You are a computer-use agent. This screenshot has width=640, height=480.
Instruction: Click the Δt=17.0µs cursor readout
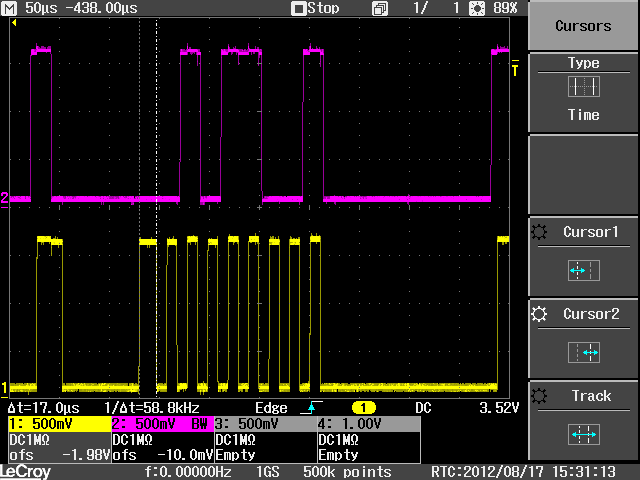[44, 408]
